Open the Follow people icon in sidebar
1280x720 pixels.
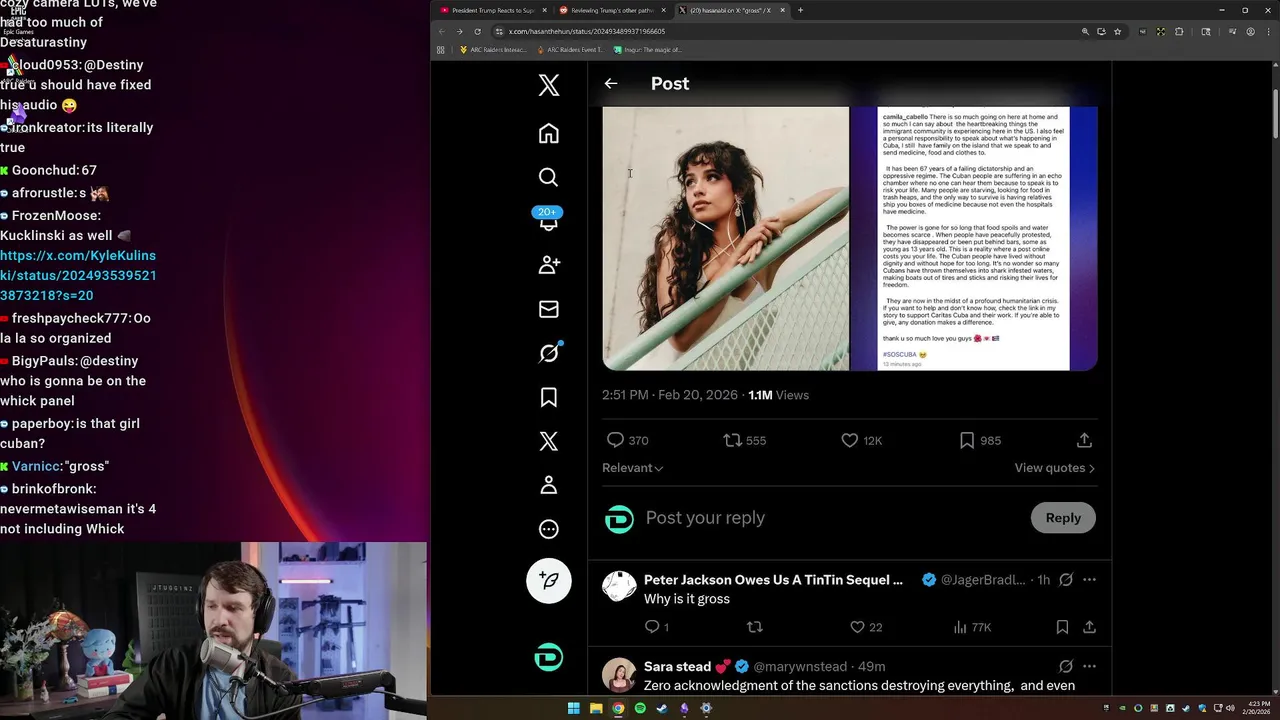tap(548, 265)
